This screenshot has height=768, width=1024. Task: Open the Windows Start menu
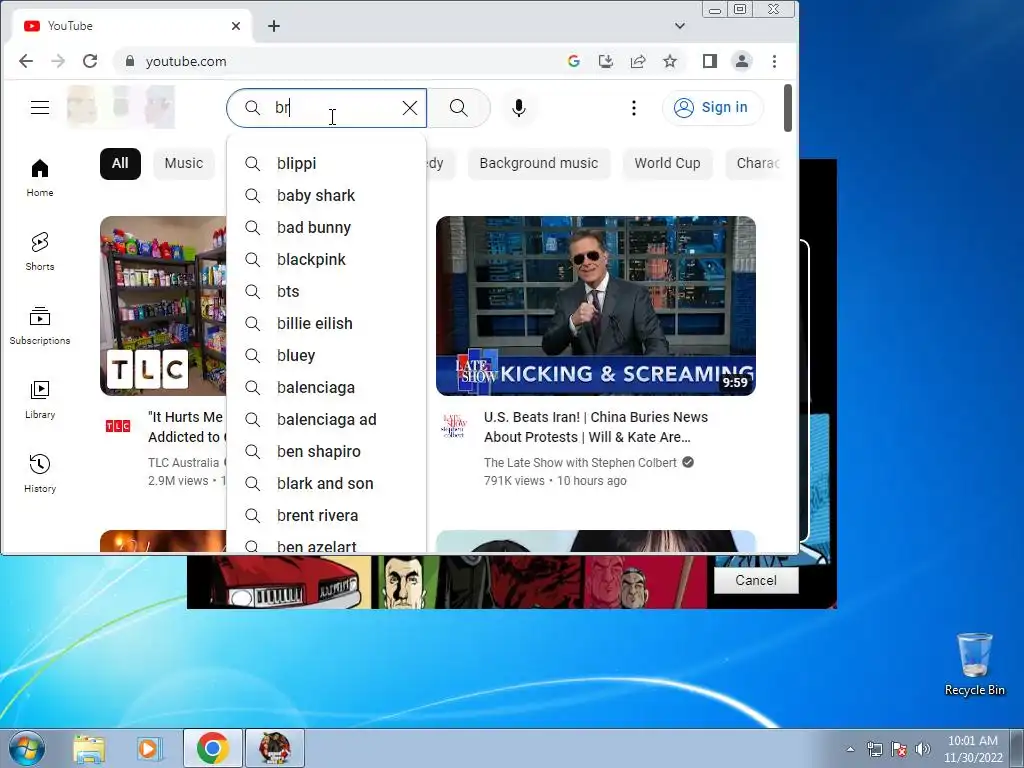[x=26, y=748]
